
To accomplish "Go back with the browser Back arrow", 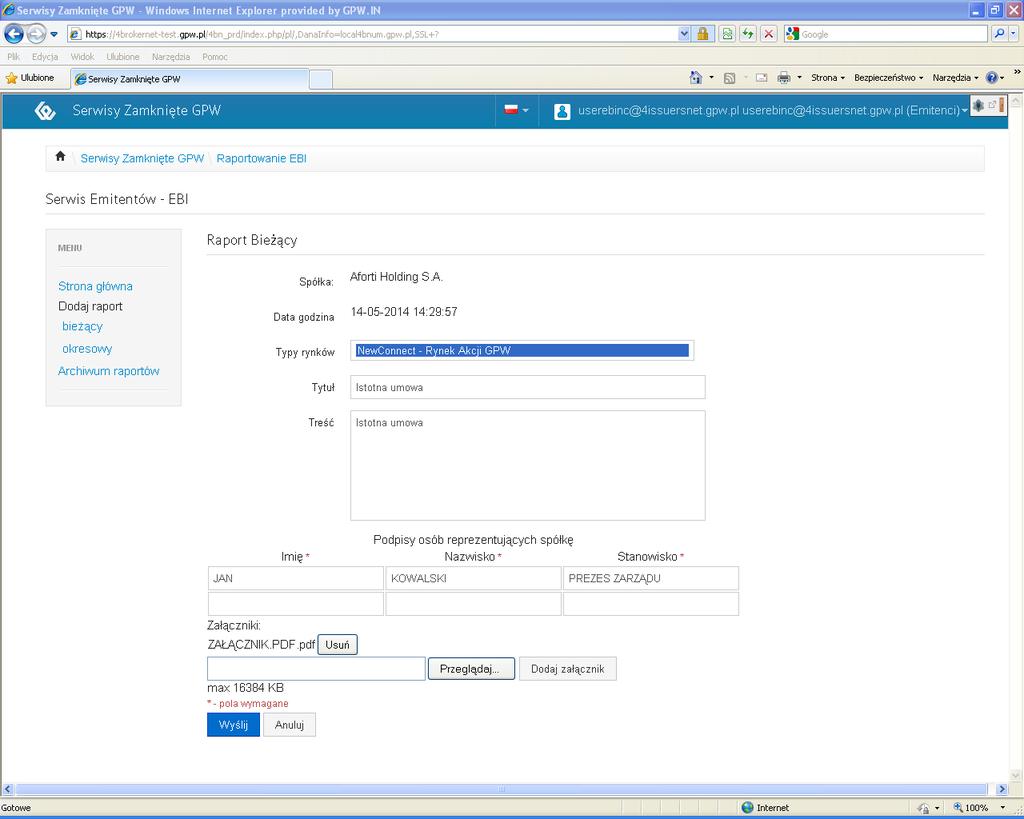I will [x=14, y=34].
